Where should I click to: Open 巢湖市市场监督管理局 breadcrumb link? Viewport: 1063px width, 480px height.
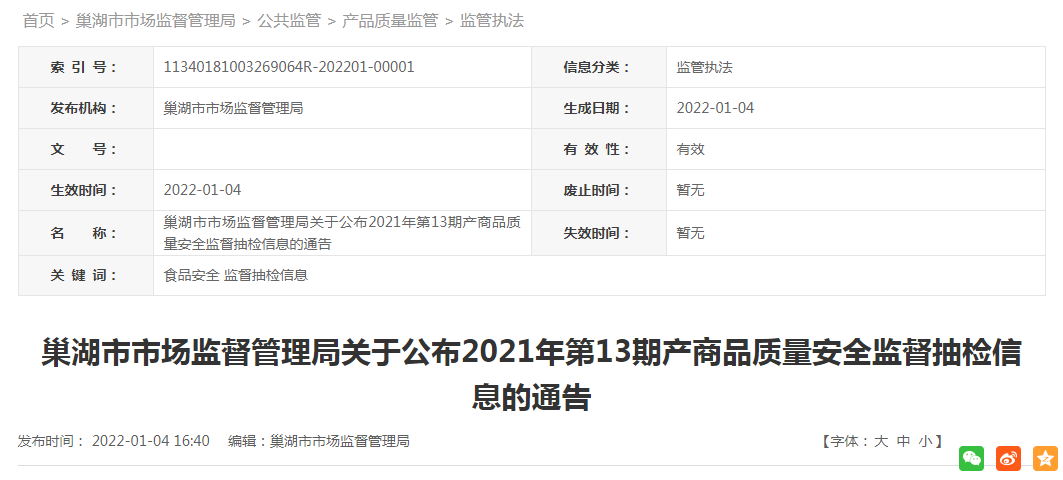pyautogui.click(x=155, y=21)
